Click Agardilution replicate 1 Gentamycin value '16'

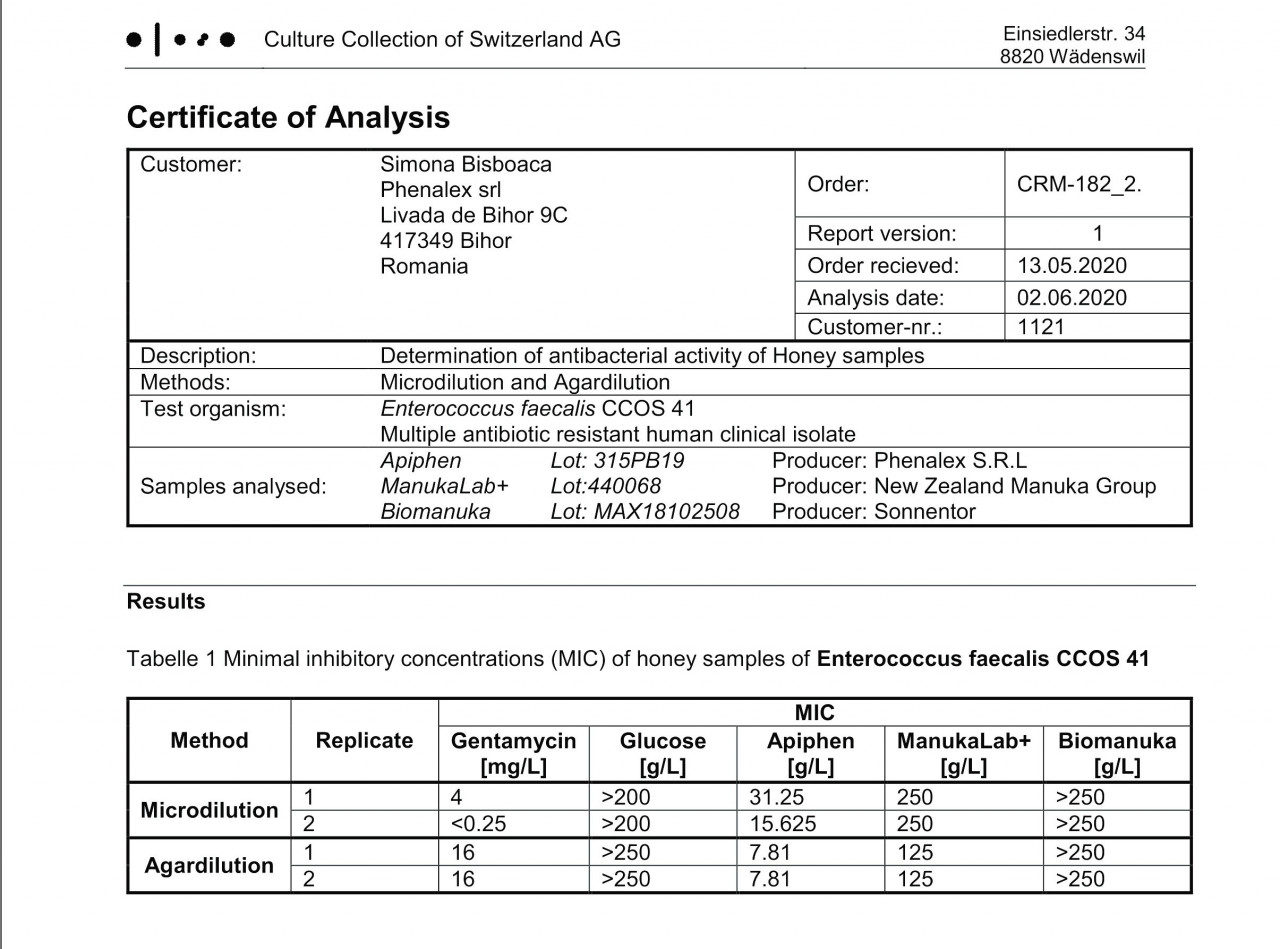(463, 853)
